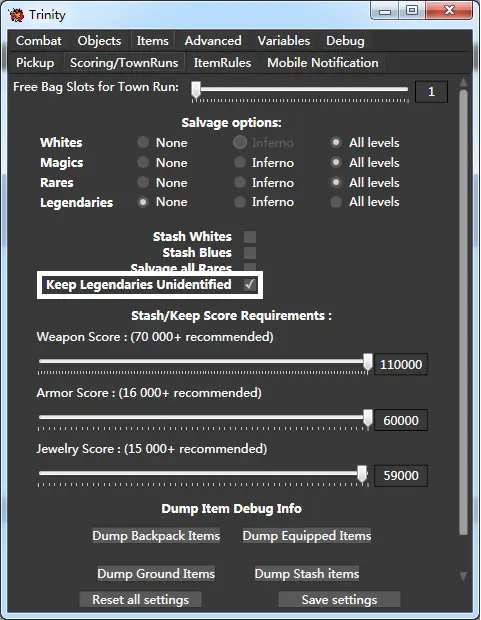Click Reset all settings button

[x=140, y=599]
